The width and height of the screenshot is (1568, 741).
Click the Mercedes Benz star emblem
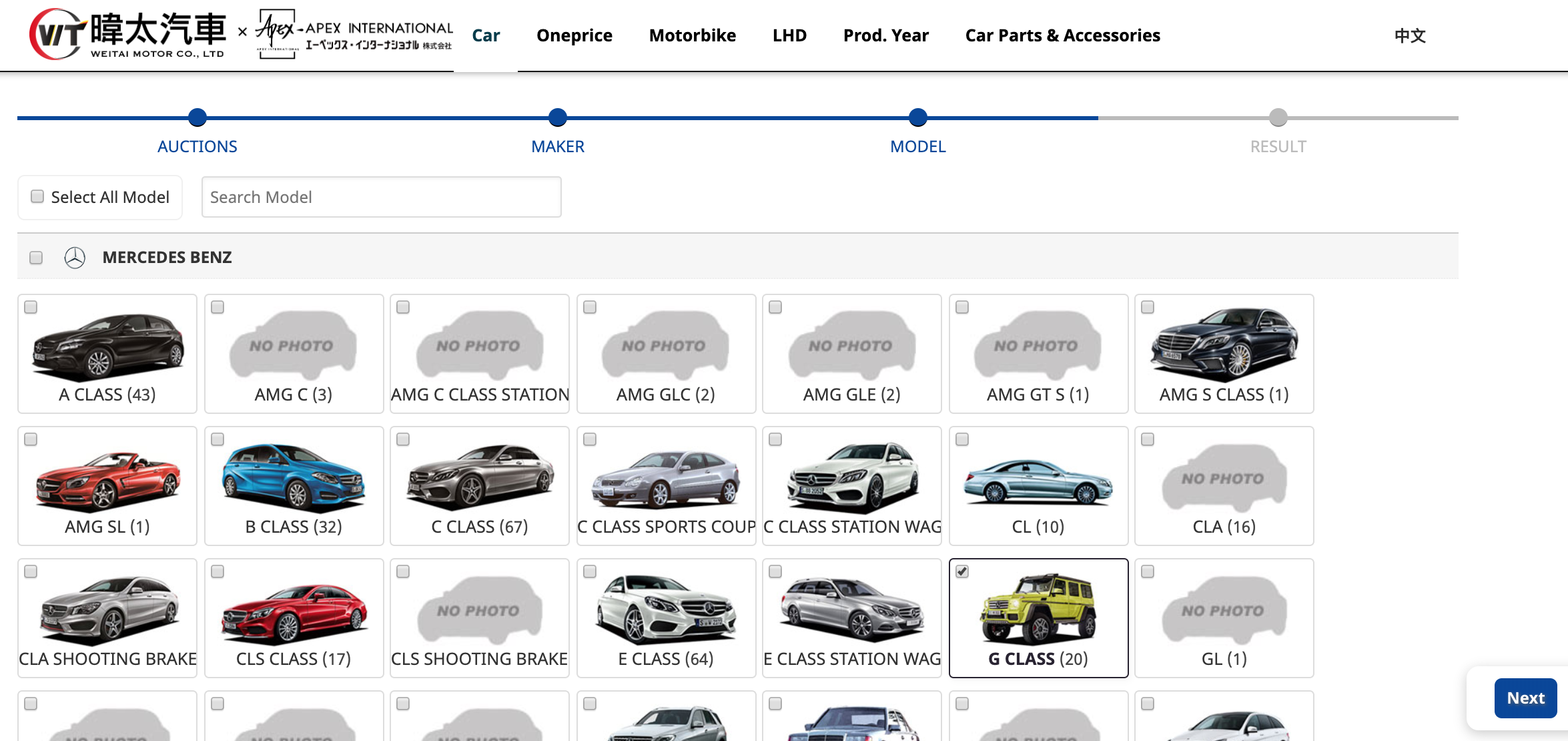75,258
